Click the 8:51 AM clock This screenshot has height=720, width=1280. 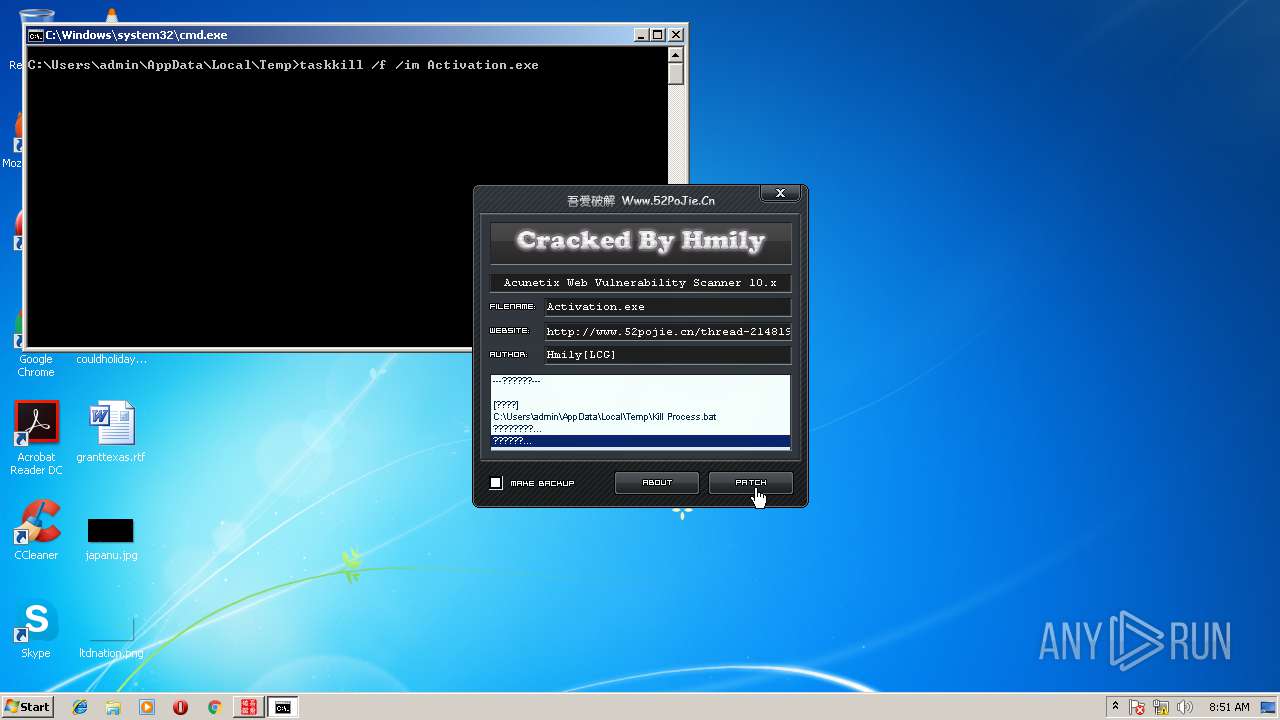(x=1229, y=707)
